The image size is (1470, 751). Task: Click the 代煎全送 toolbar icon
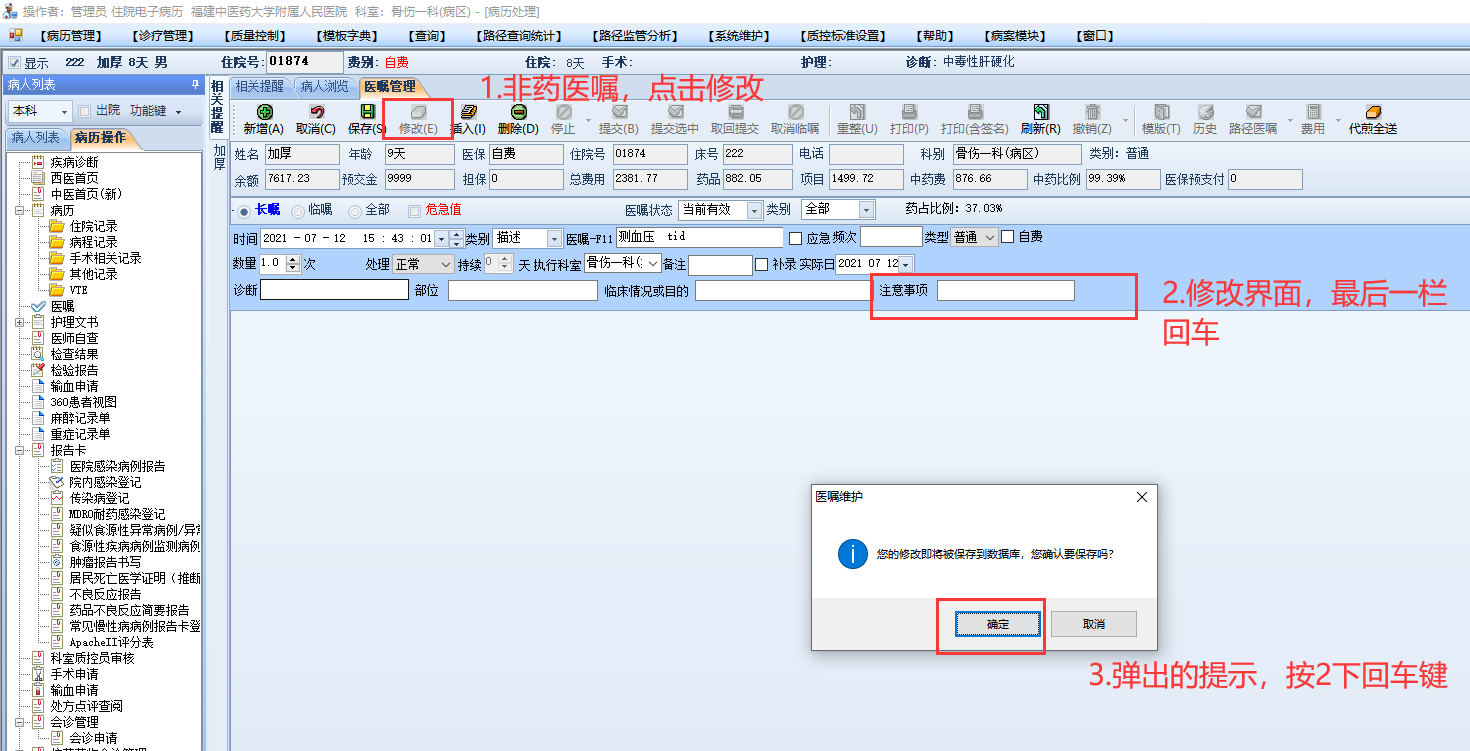(x=1373, y=112)
